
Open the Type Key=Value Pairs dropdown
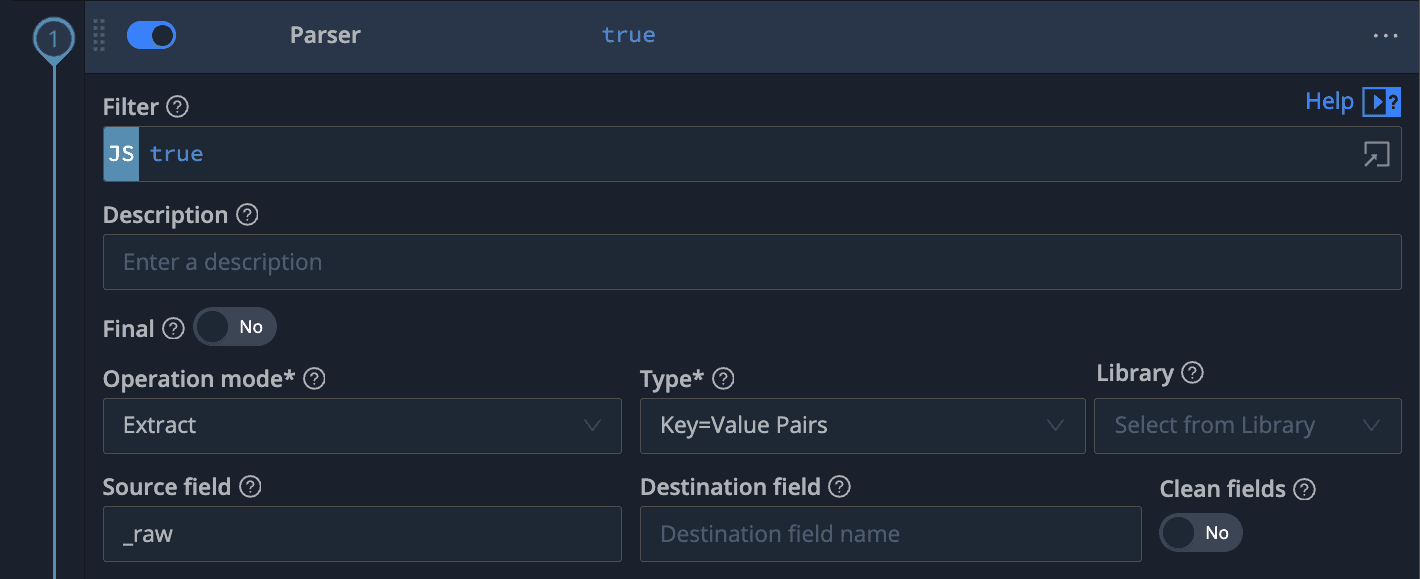[x=862, y=426]
